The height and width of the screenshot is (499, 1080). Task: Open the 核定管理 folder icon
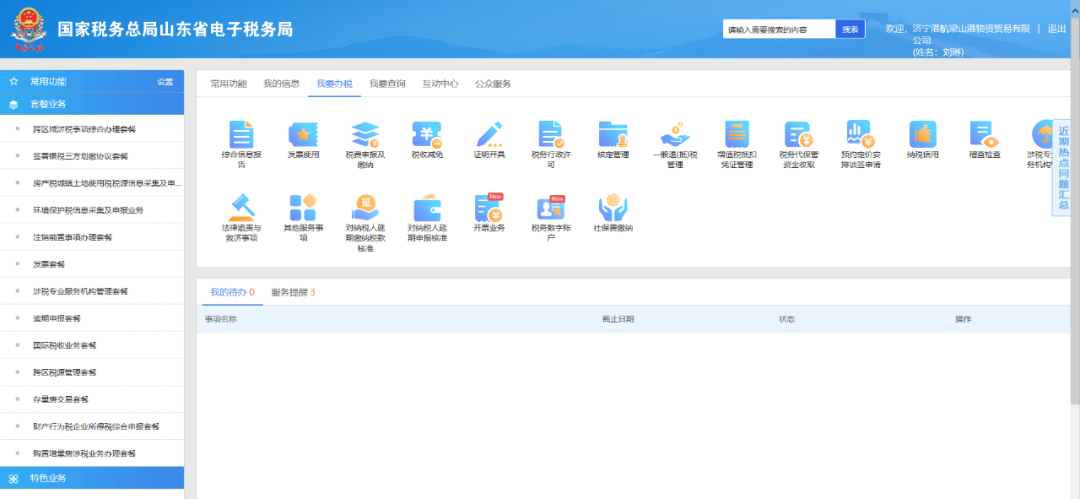pyautogui.click(x=613, y=135)
